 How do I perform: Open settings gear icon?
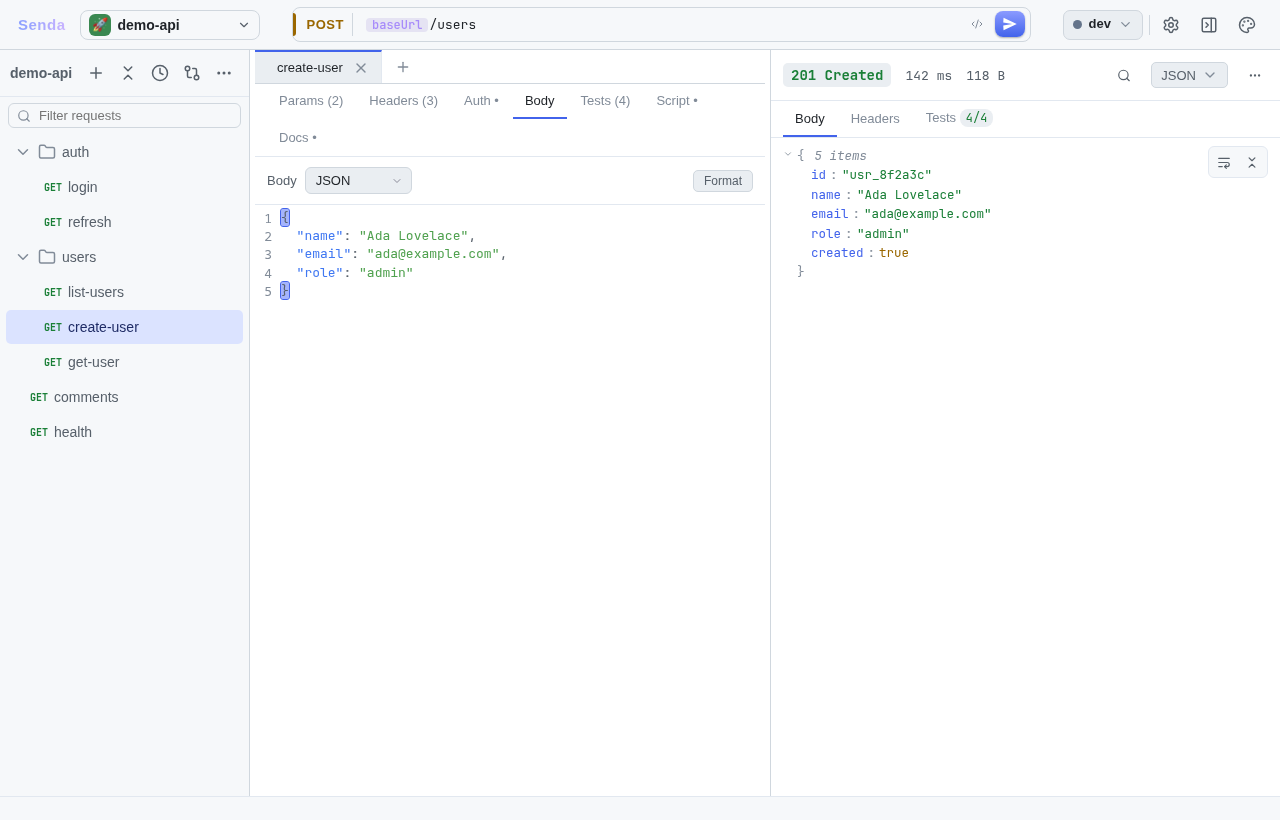1171,25
